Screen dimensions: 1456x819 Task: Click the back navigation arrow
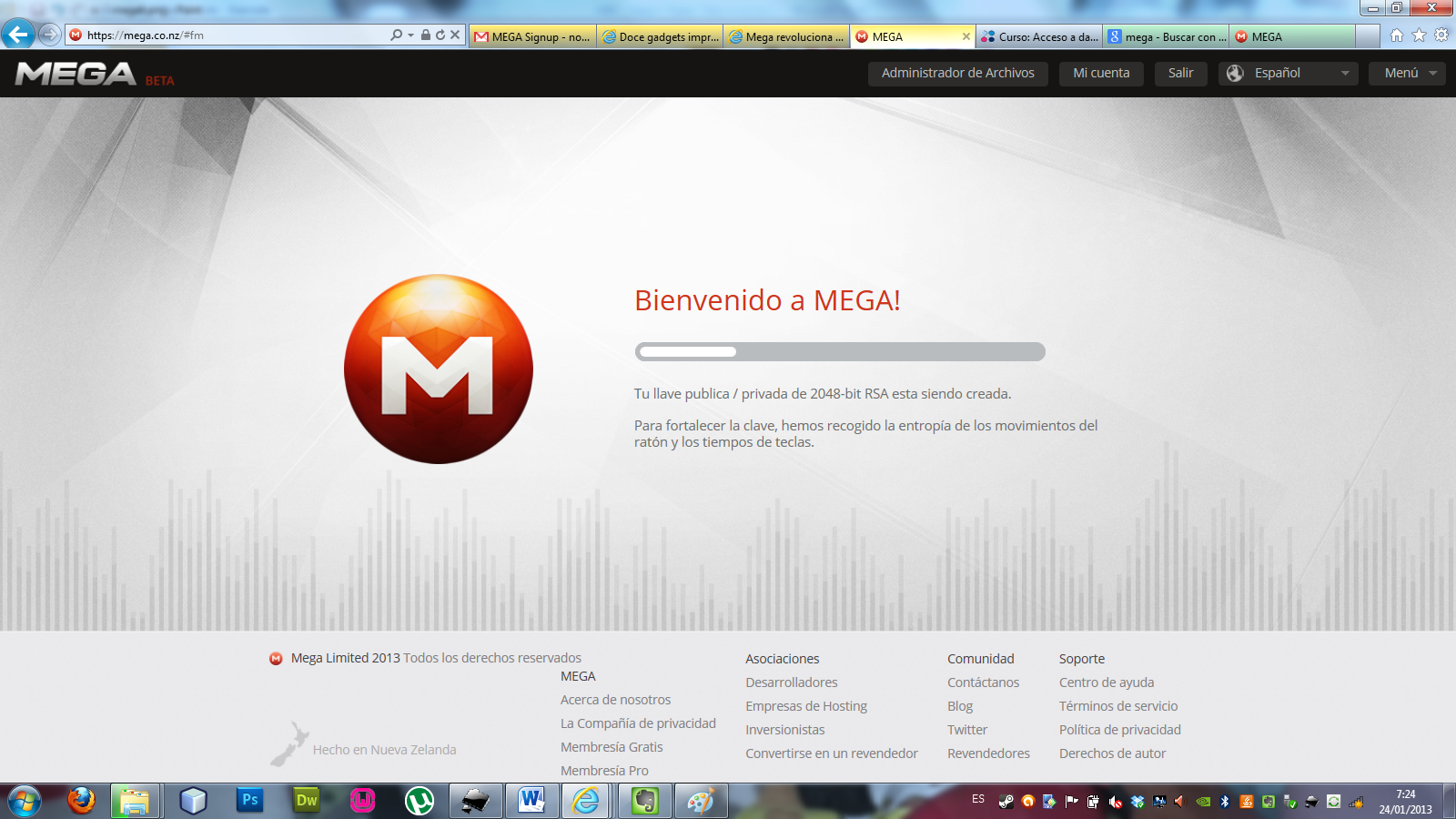18,34
